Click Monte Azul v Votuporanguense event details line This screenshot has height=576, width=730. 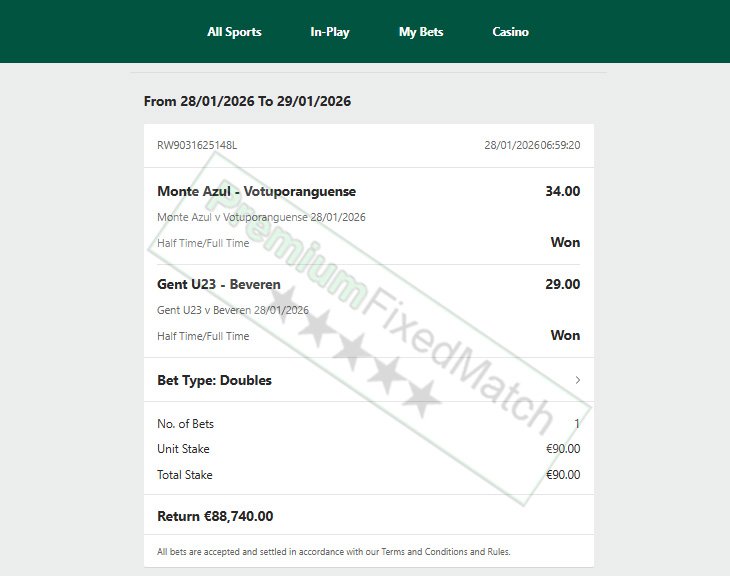tap(261, 217)
